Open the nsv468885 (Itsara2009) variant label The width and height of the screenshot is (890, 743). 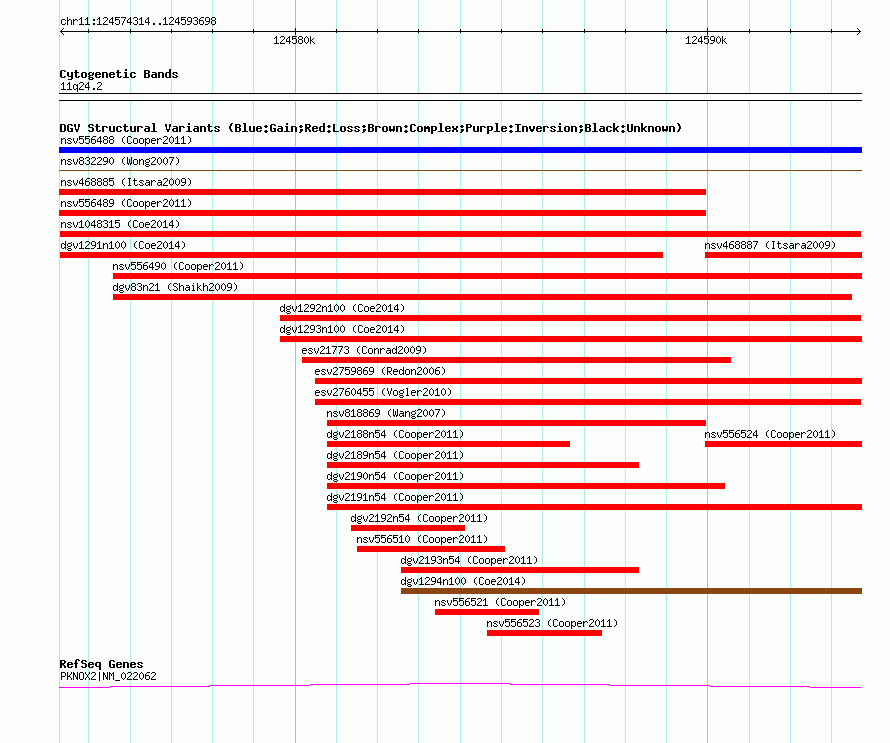(126, 182)
